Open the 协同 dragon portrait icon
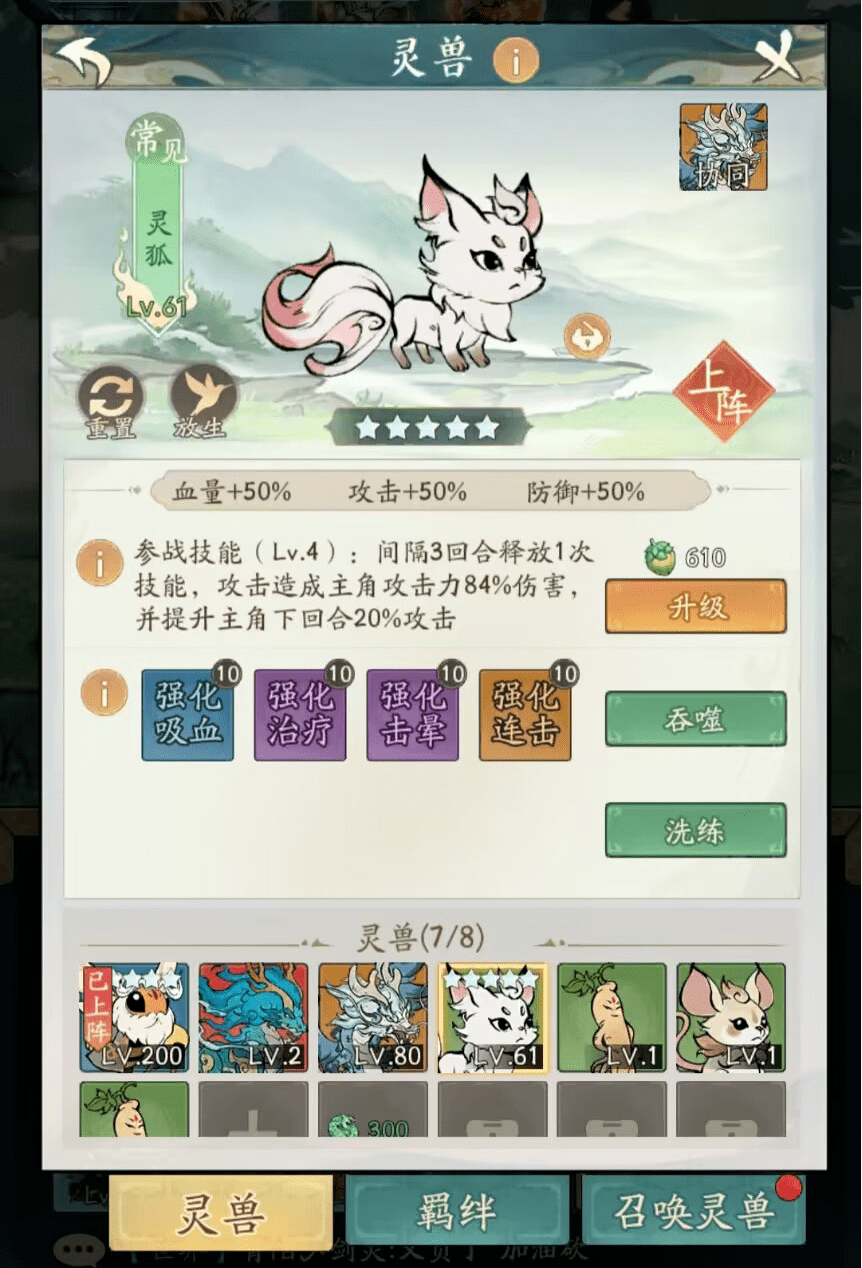Image resolution: width=862 pixels, height=1268 pixels. tap(723, 147)
